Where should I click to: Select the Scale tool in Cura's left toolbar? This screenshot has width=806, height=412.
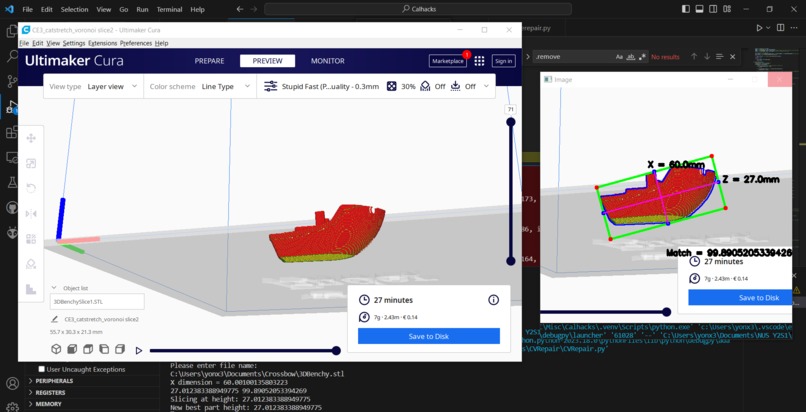point(31,163)
